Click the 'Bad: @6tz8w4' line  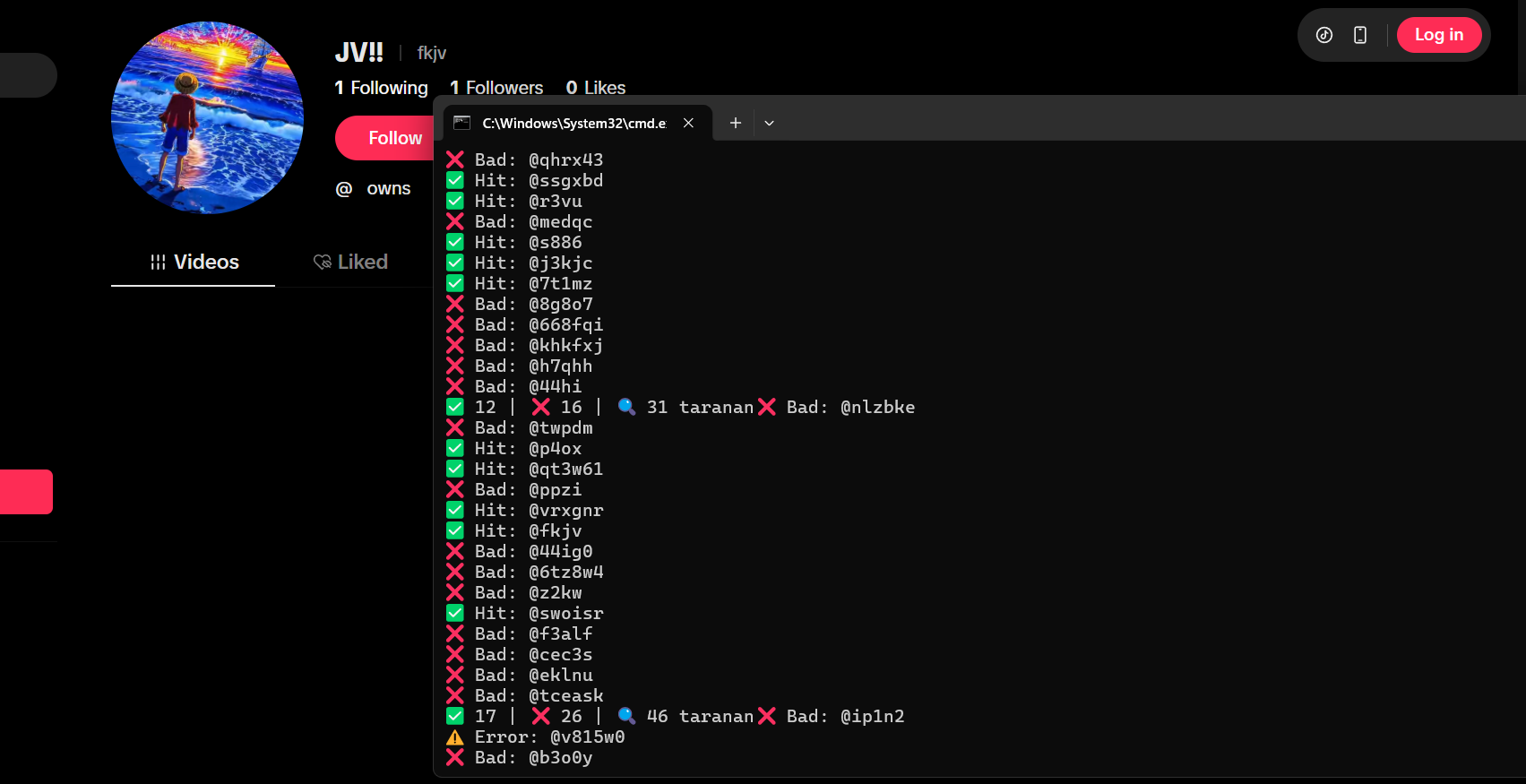coord(525,572)
